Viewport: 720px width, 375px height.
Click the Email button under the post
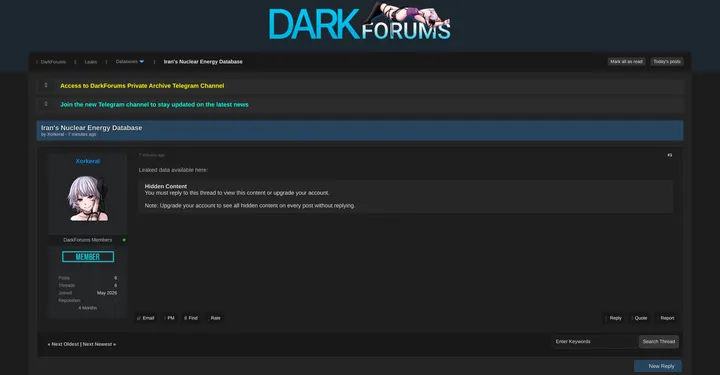pyautogui.click(x=146, y=318)
